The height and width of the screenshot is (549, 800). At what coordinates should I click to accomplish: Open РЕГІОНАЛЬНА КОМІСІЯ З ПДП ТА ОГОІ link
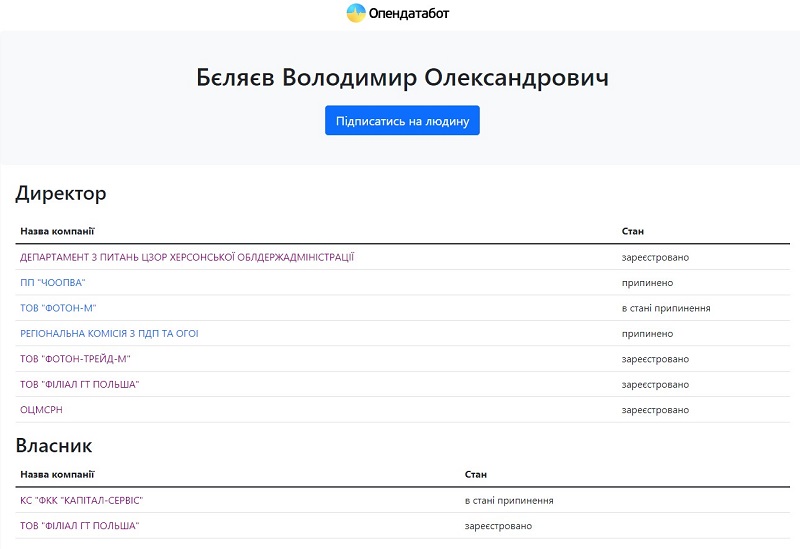point(109,334)
